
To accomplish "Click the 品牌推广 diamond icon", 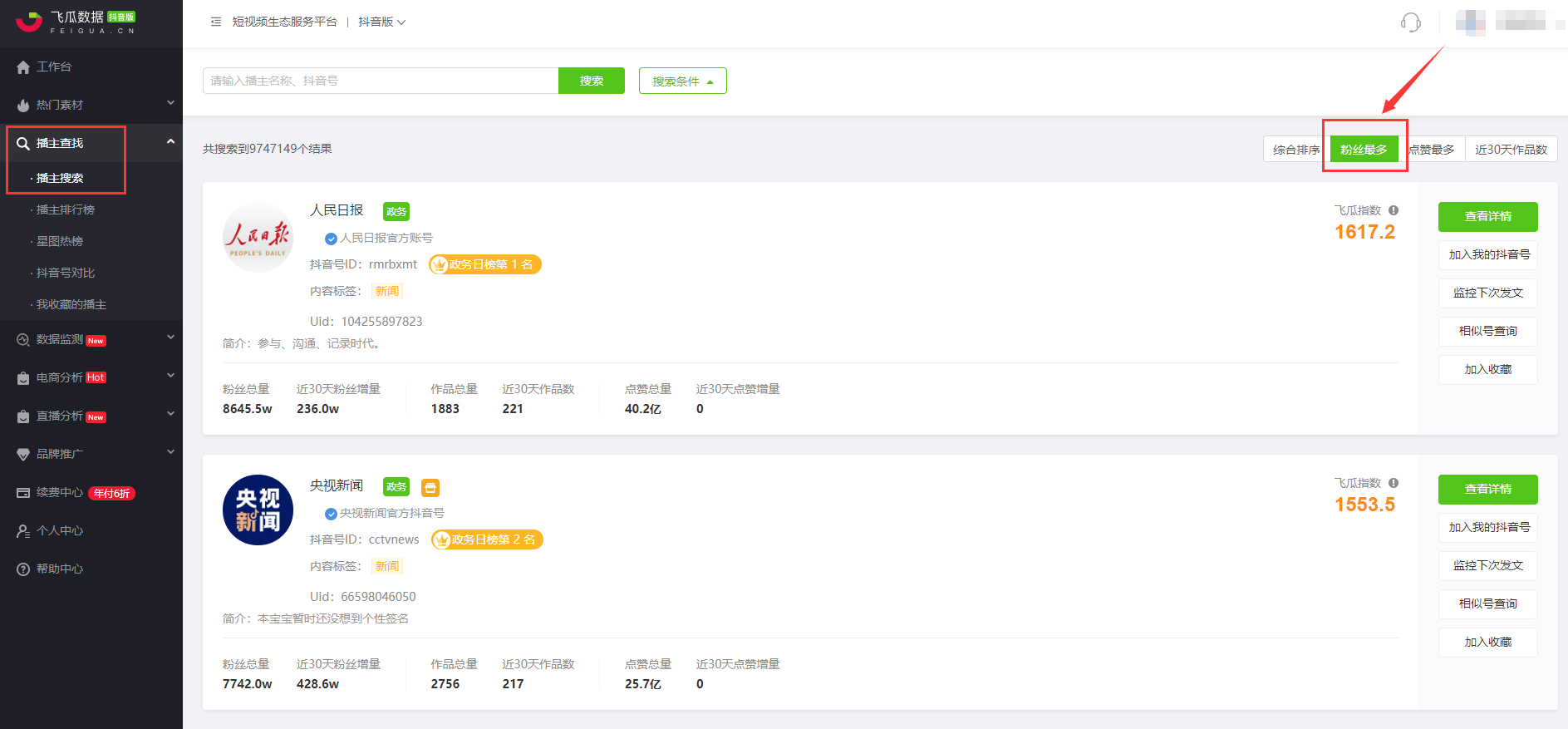I will (23, 455).
